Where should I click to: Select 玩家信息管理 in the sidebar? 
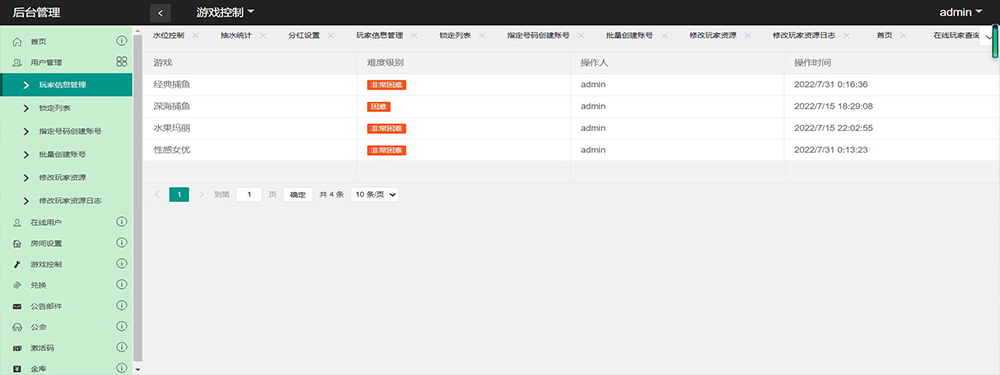[x=66, y=85]
